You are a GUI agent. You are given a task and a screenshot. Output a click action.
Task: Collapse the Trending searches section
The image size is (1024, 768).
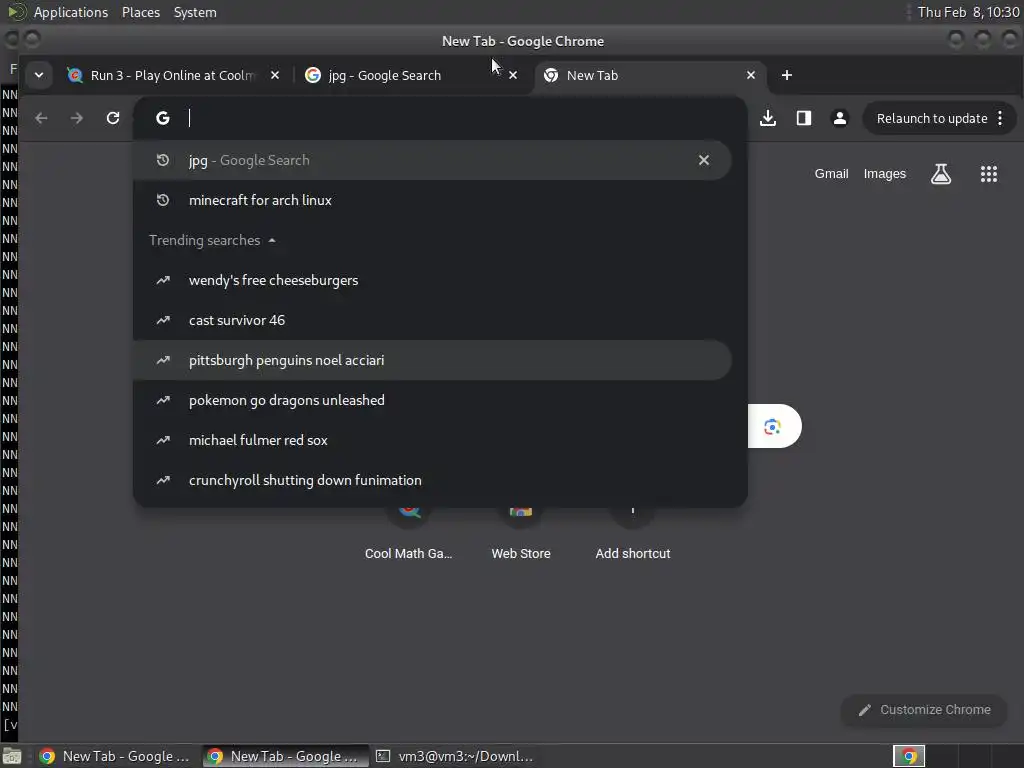[x=213, y=240]
